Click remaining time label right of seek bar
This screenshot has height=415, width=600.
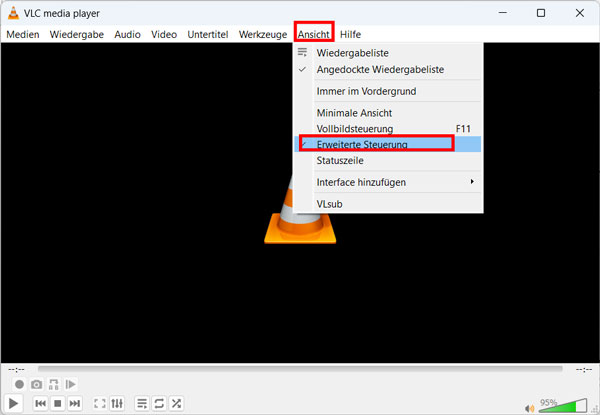(x=584, y=369)
